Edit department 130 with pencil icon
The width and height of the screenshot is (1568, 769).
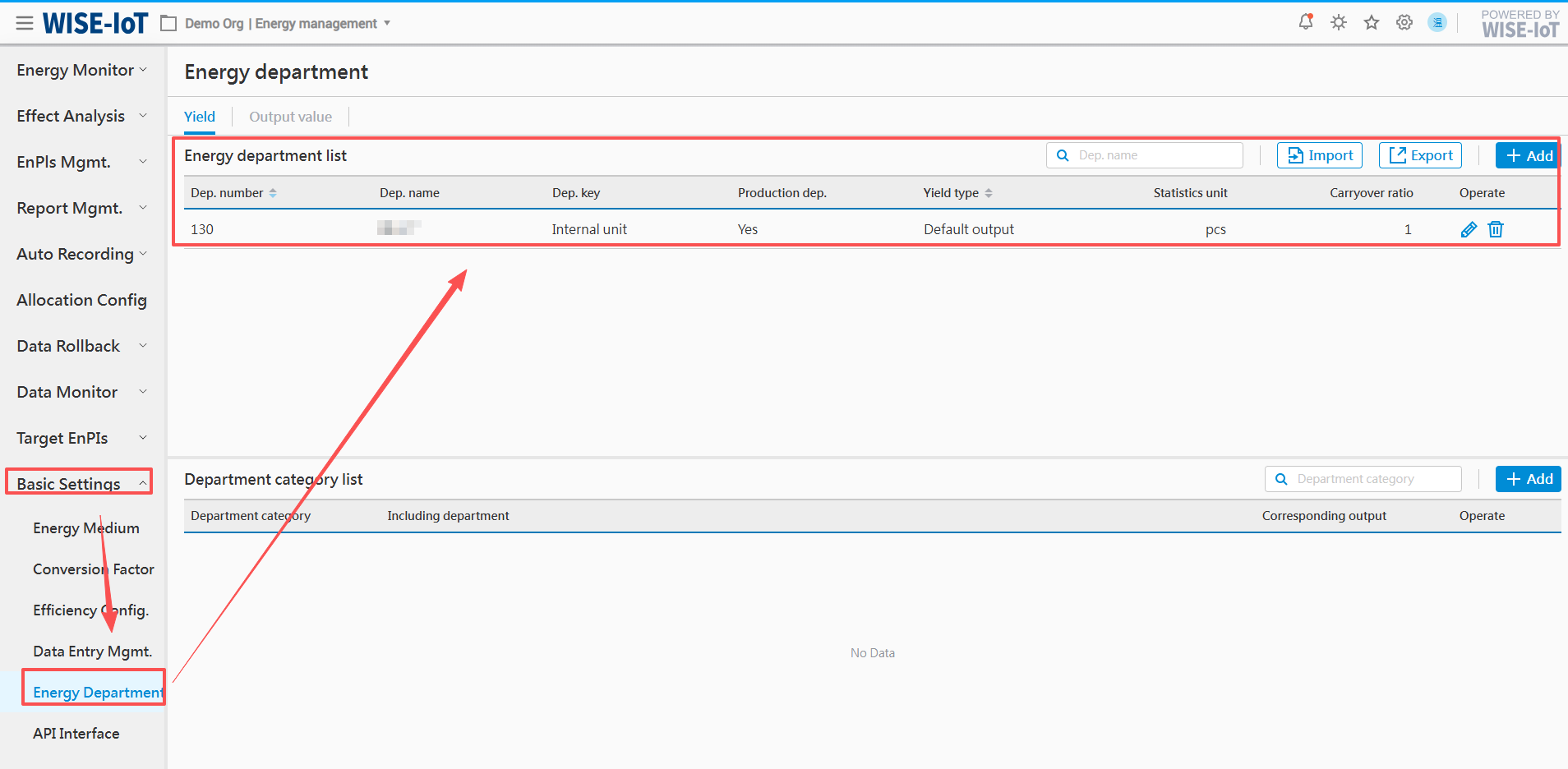coord(1469,229)
